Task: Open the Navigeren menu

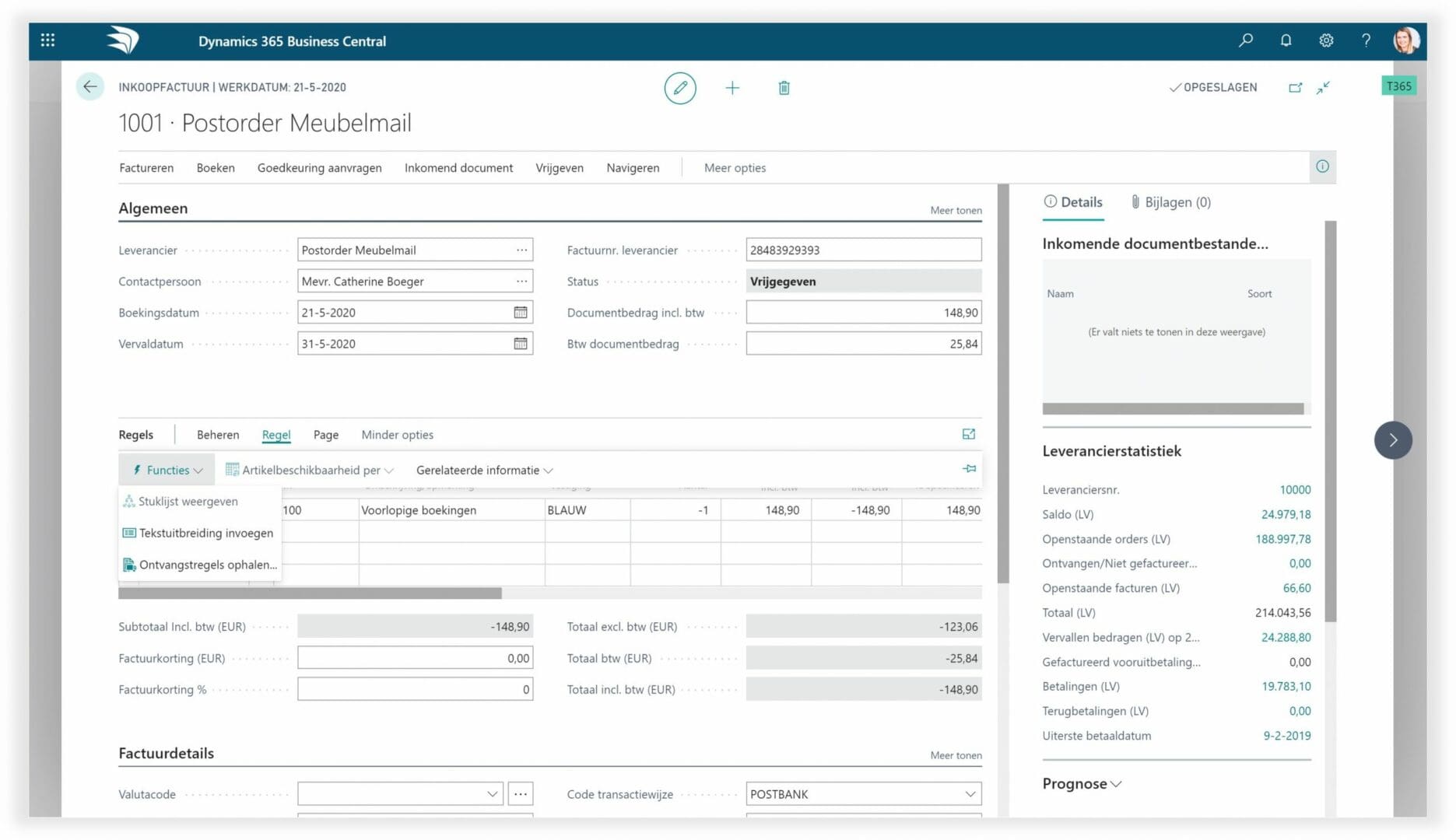Action: coord(633,167)
